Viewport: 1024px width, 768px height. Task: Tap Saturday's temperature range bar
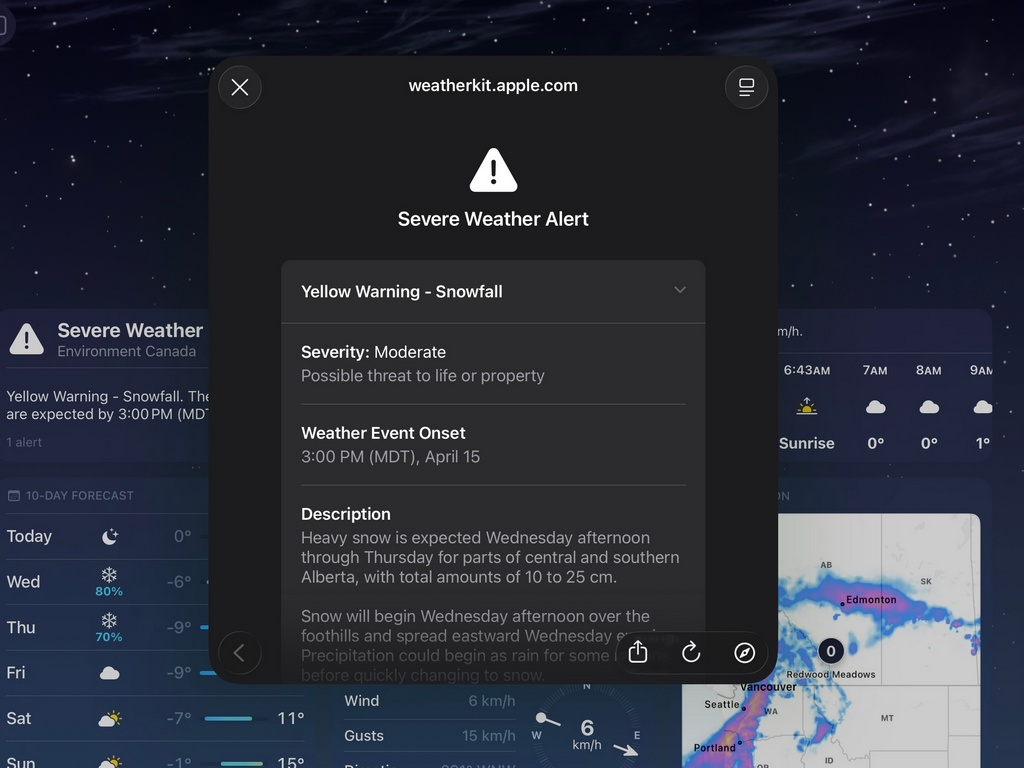click(x=228, y=718)
